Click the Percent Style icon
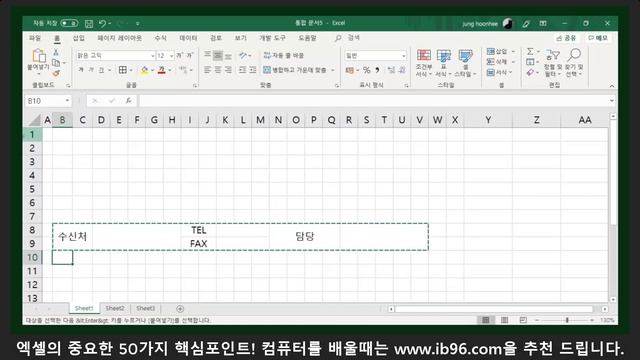 [x=367, y=70]
